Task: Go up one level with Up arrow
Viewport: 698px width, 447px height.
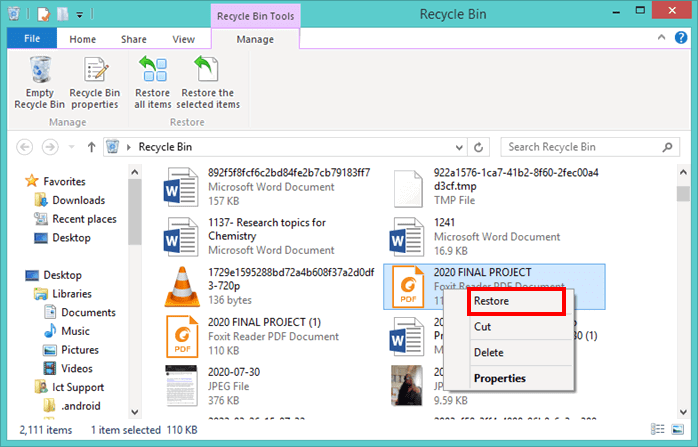Action: (x=91, y=147)
